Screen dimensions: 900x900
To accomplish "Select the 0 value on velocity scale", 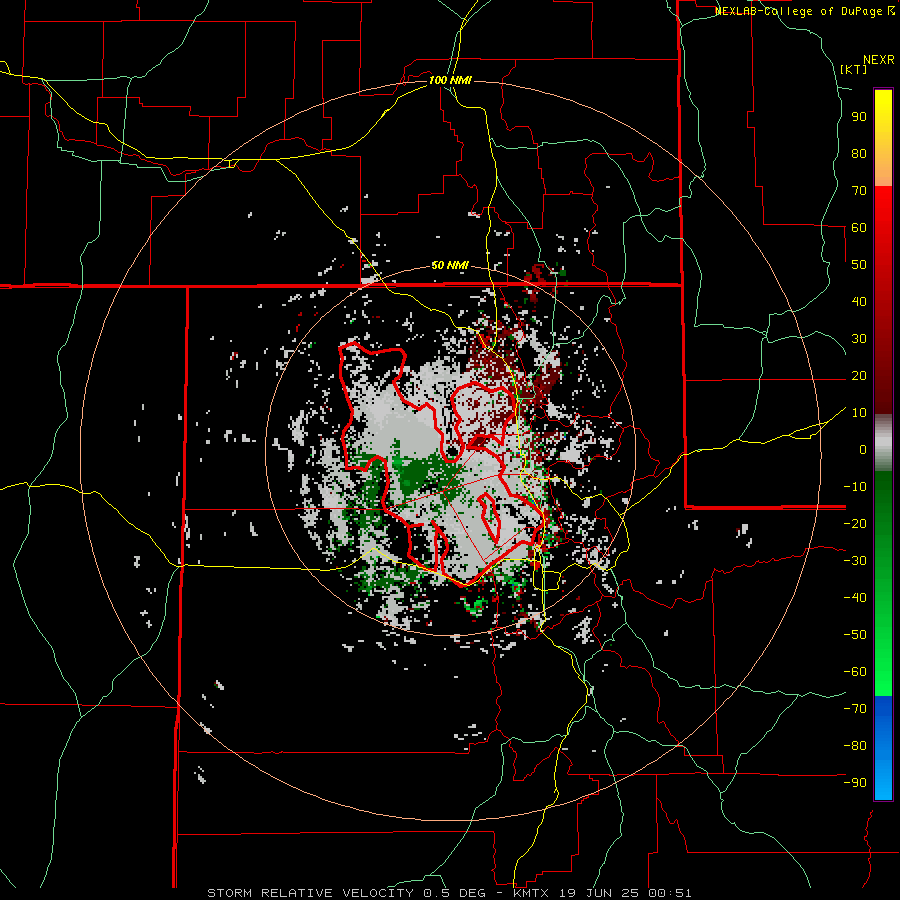I will [x=863, y=449].
